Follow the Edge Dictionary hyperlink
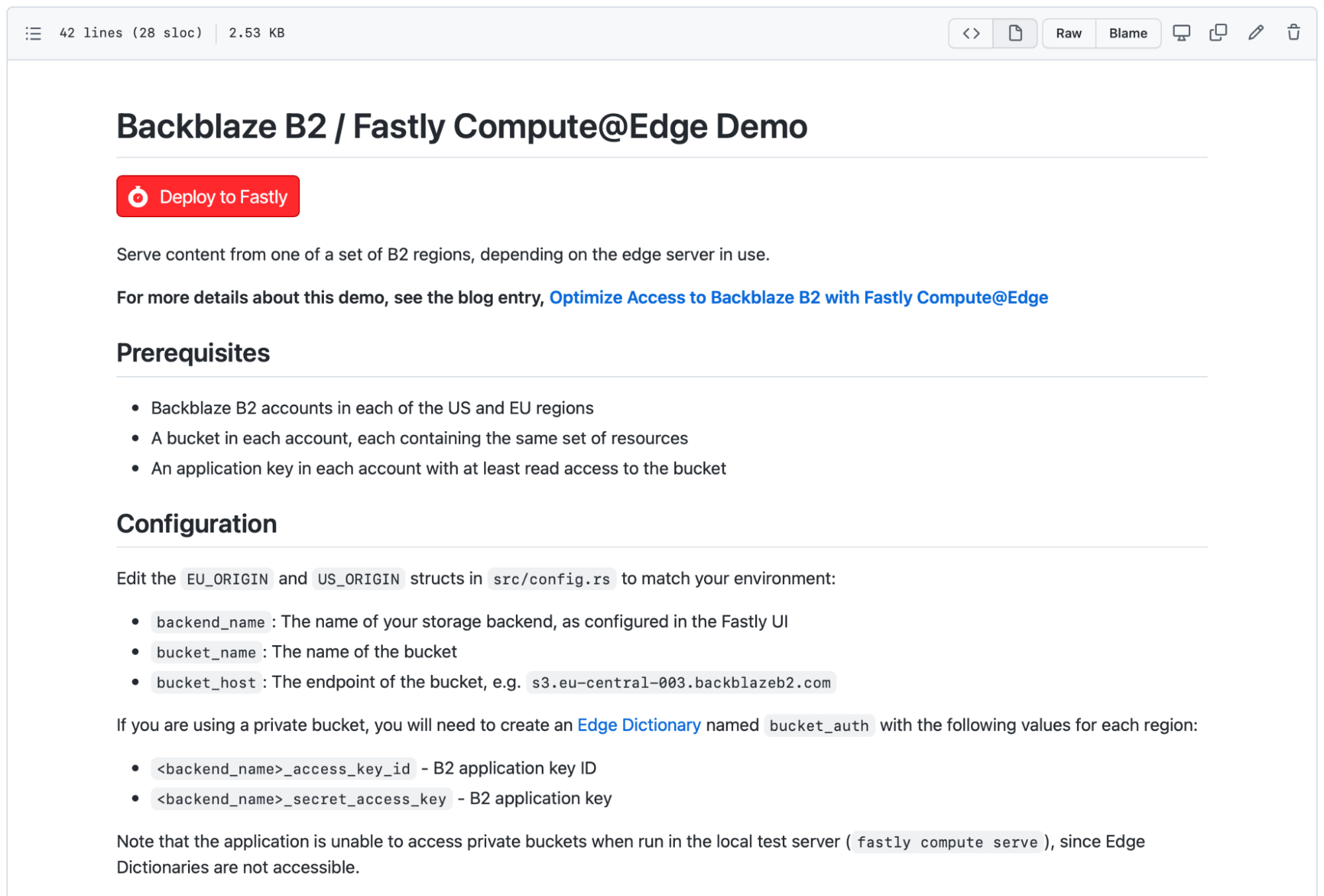This screenshot has width=1324, height=896. (x=638, y=724)
